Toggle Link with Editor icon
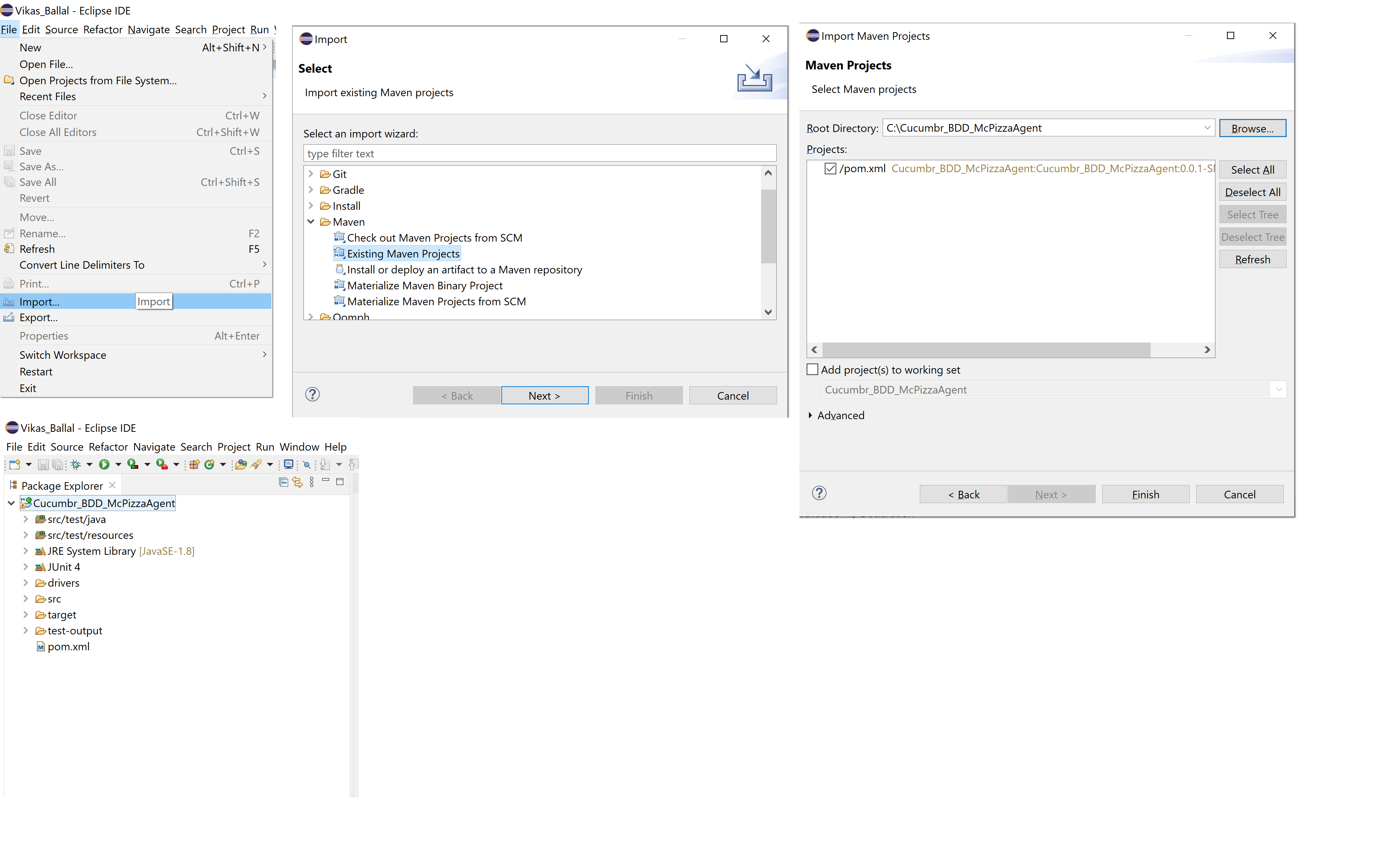The width and height of the screenshot is (1389, 868). coord(297,482)
